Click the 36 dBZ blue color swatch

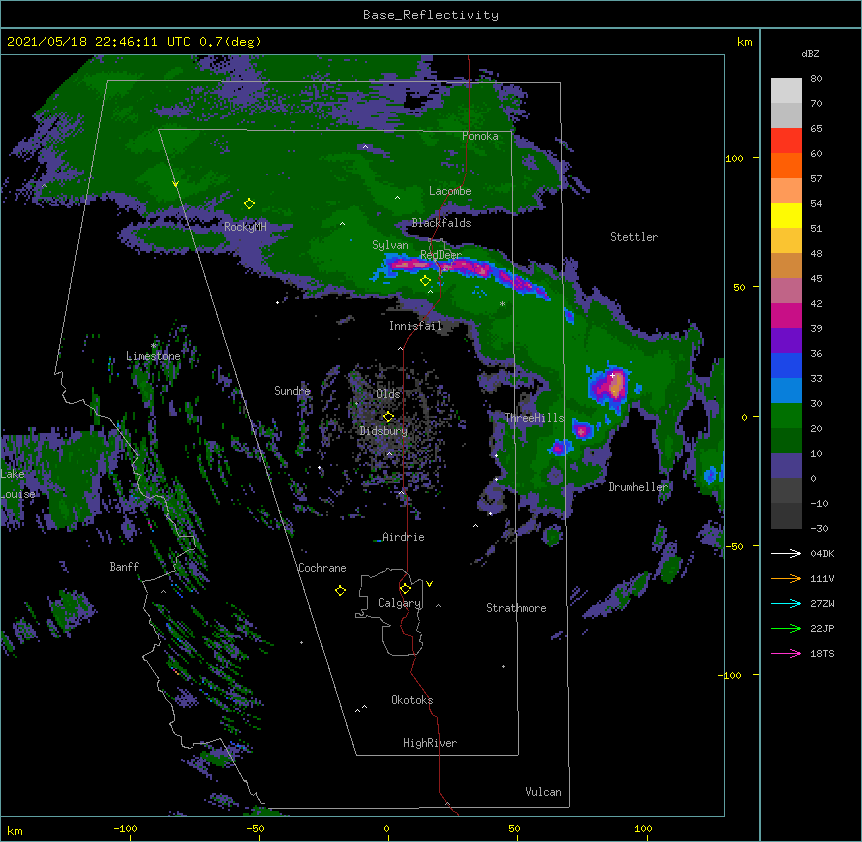tap(786, 365)
